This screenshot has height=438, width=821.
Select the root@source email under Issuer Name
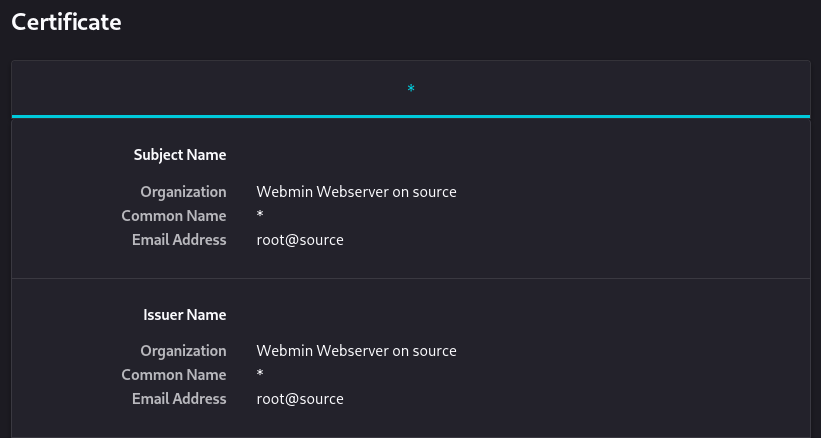(300, 399)
